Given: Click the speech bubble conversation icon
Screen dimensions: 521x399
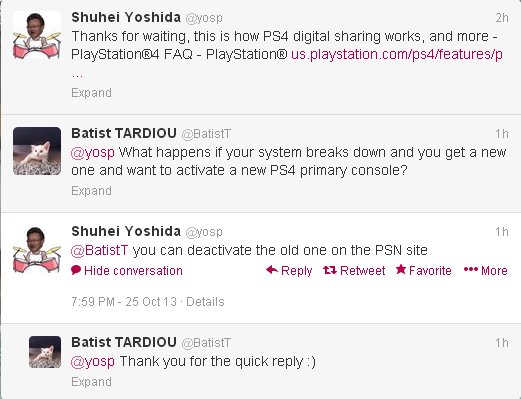Looking at the screenshot, I should 76,270.
